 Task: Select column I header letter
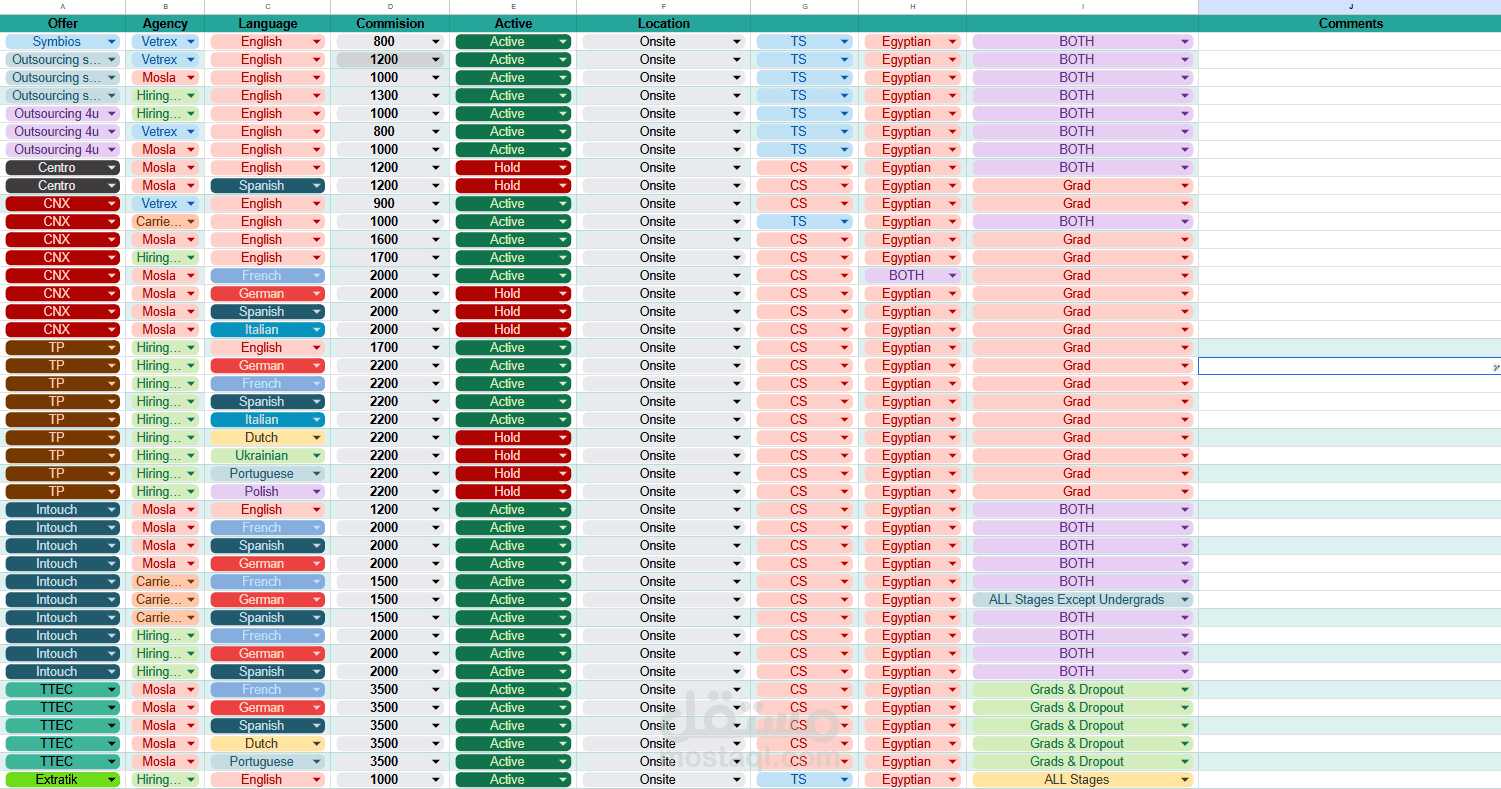point(1082,7)
